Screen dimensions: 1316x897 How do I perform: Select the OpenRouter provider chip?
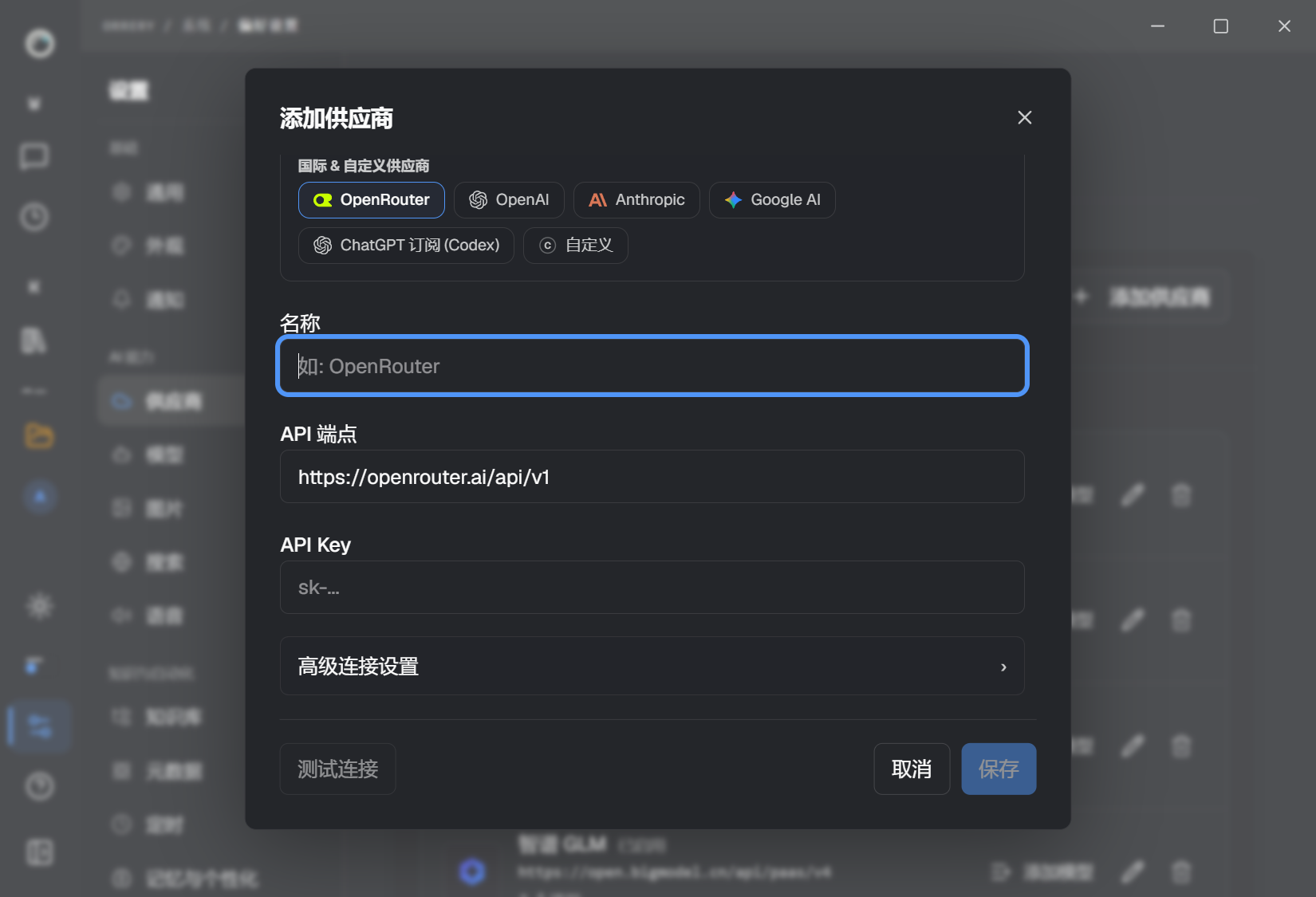pos(372,200)
